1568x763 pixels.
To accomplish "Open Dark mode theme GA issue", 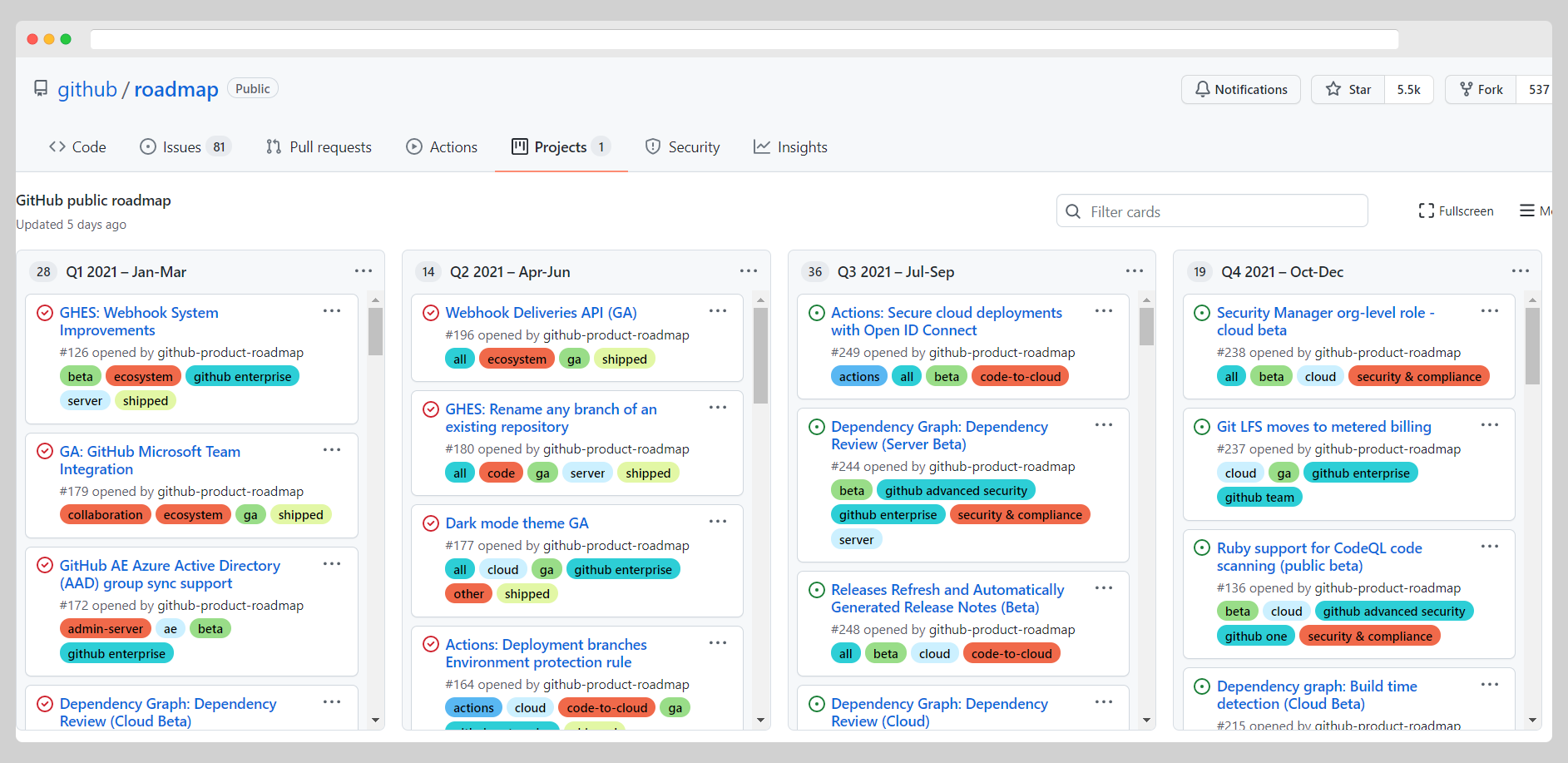I will pyautogui.click(x=517, y=523).
